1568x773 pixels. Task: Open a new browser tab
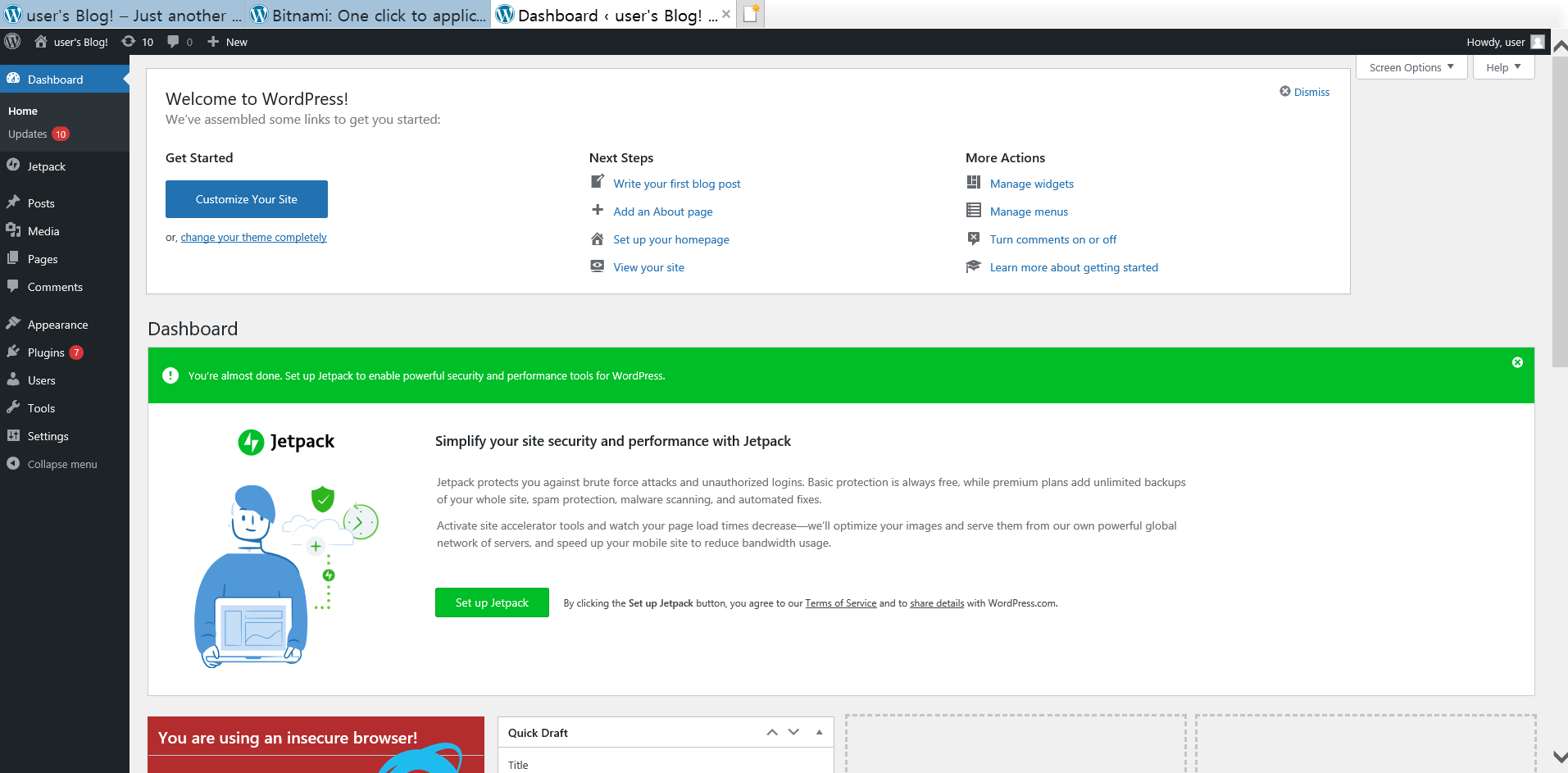[x=752, y=13]
